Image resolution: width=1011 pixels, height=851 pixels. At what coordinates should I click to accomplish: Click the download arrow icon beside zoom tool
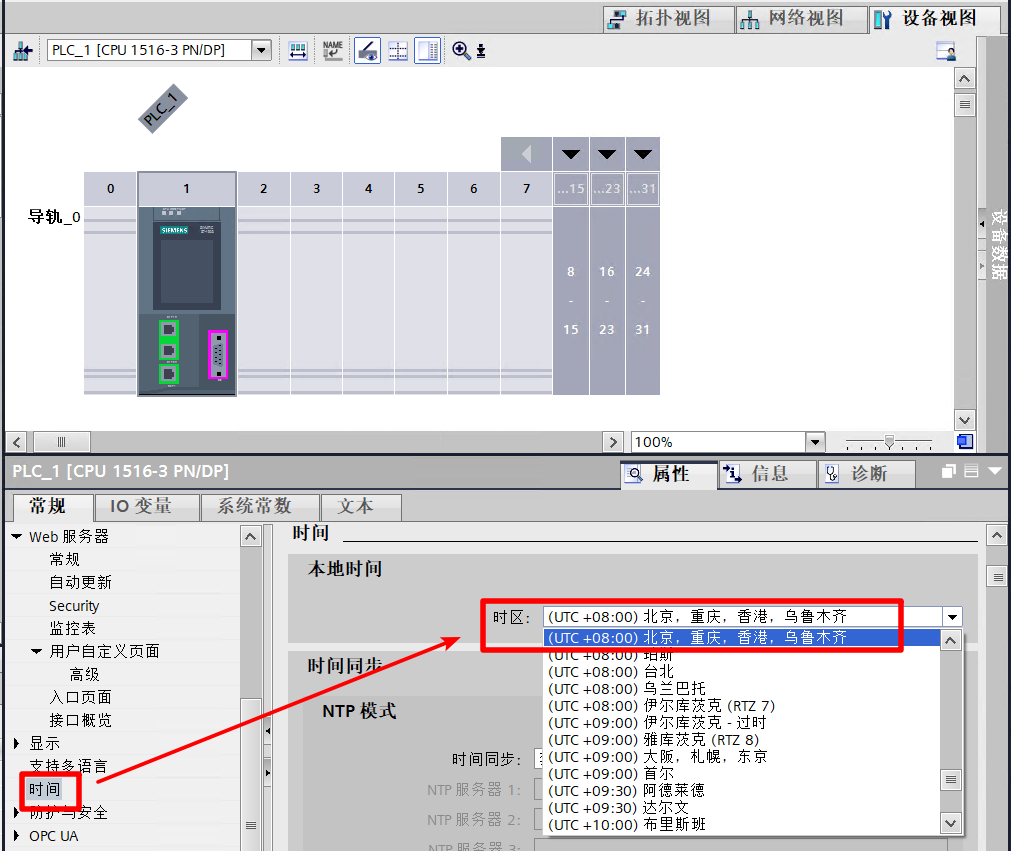tap(481, 51)
